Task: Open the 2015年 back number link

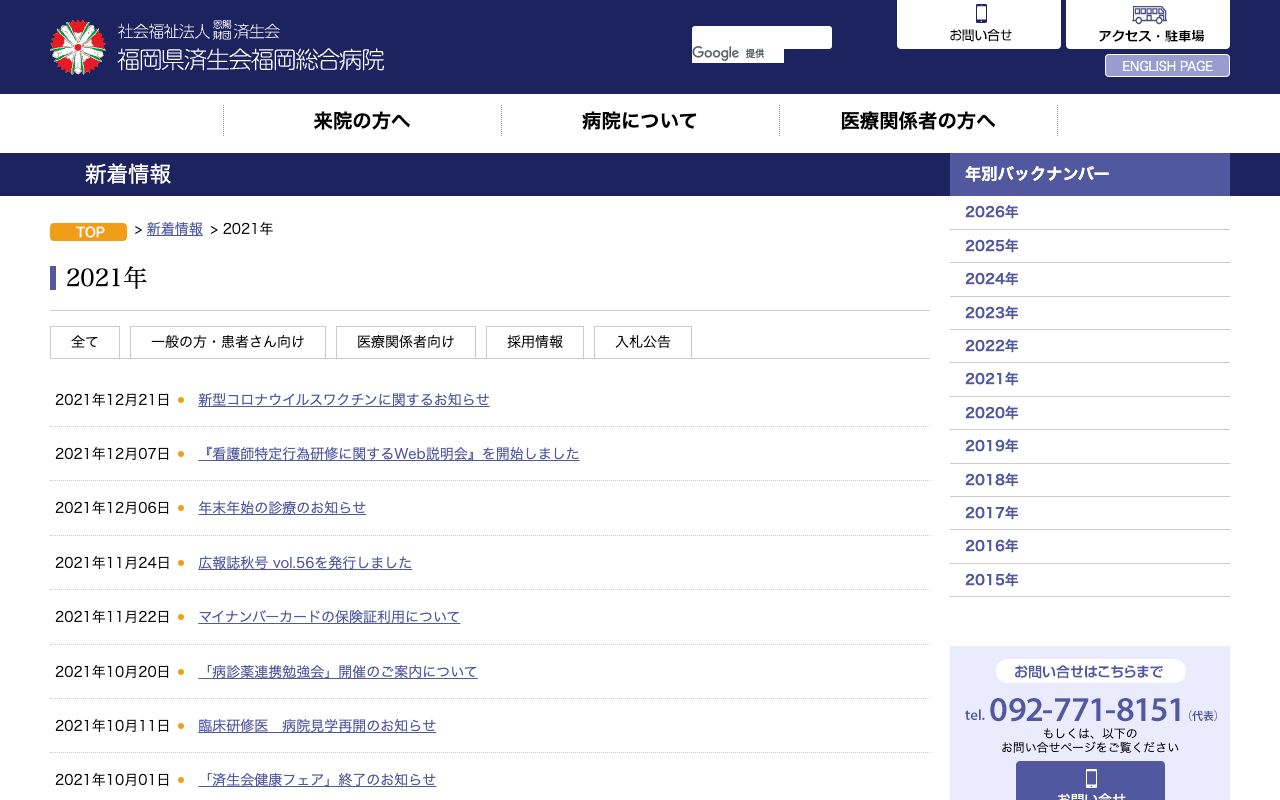Action: tap(991, 579)
